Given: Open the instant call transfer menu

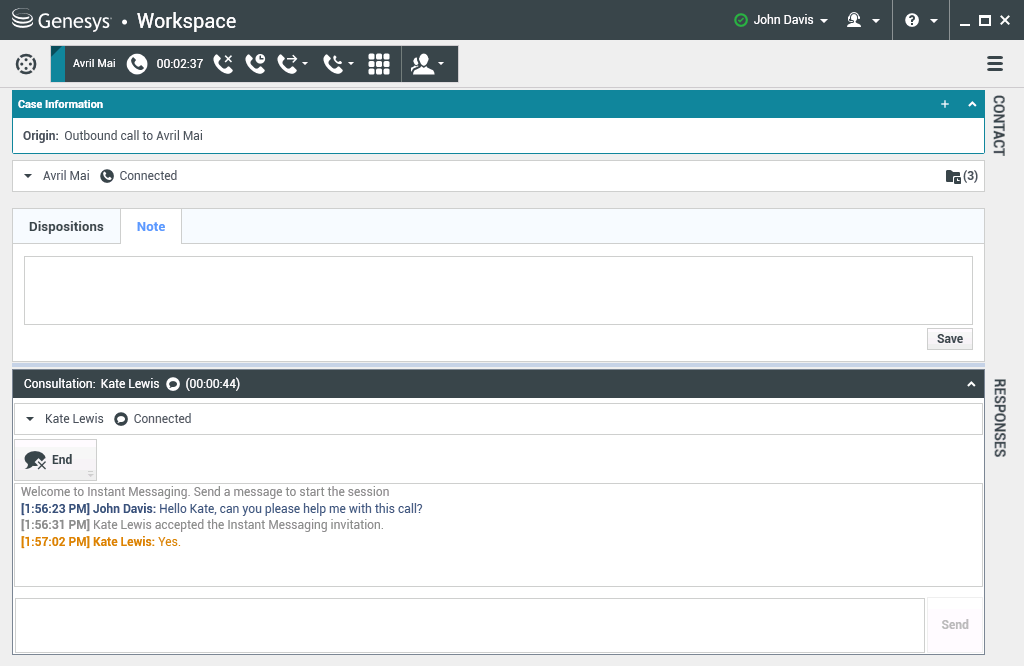Looking at the screenshot, I should [292, 64].
